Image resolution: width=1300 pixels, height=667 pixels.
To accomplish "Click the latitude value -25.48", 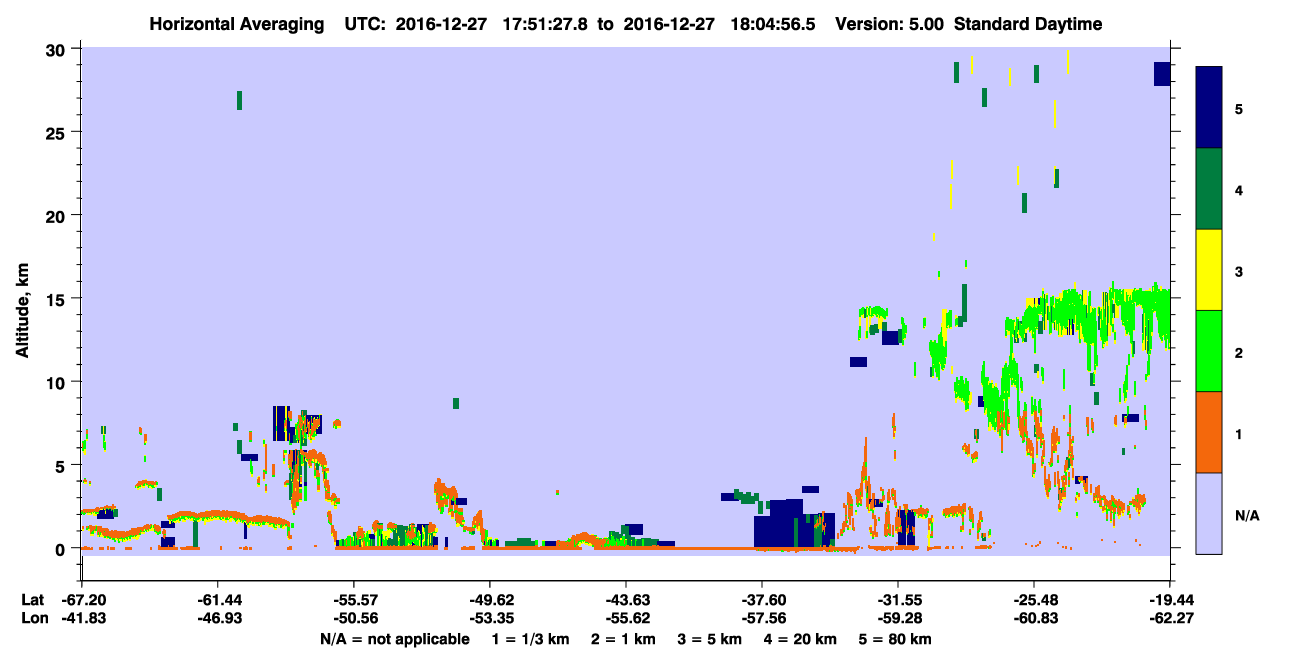I will pyautogui.click(x=1033, y=600).
